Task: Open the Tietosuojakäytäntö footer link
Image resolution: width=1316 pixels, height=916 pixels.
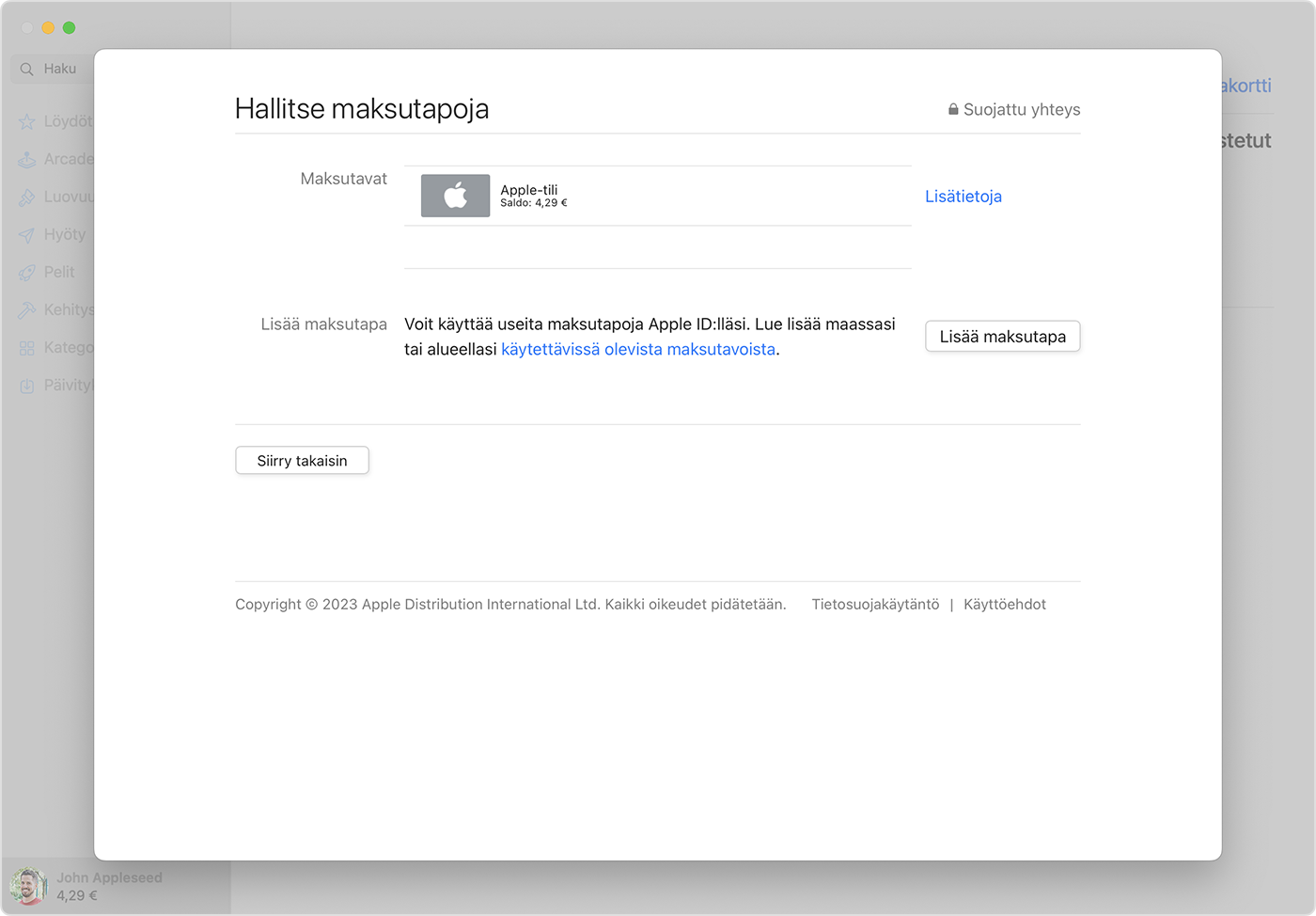Action: coord(875,605)
